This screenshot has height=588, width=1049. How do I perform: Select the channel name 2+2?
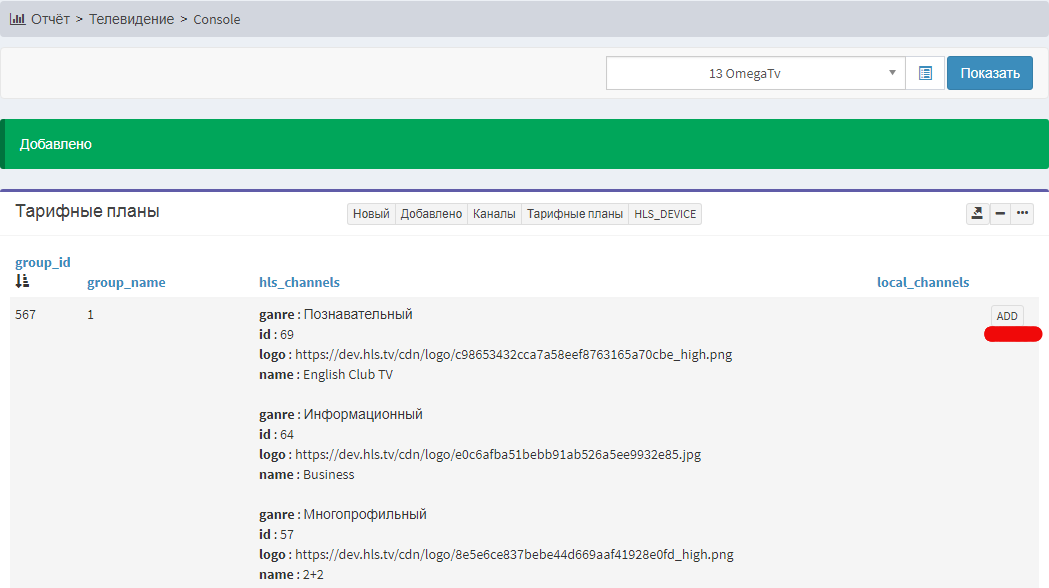[313, 575]
